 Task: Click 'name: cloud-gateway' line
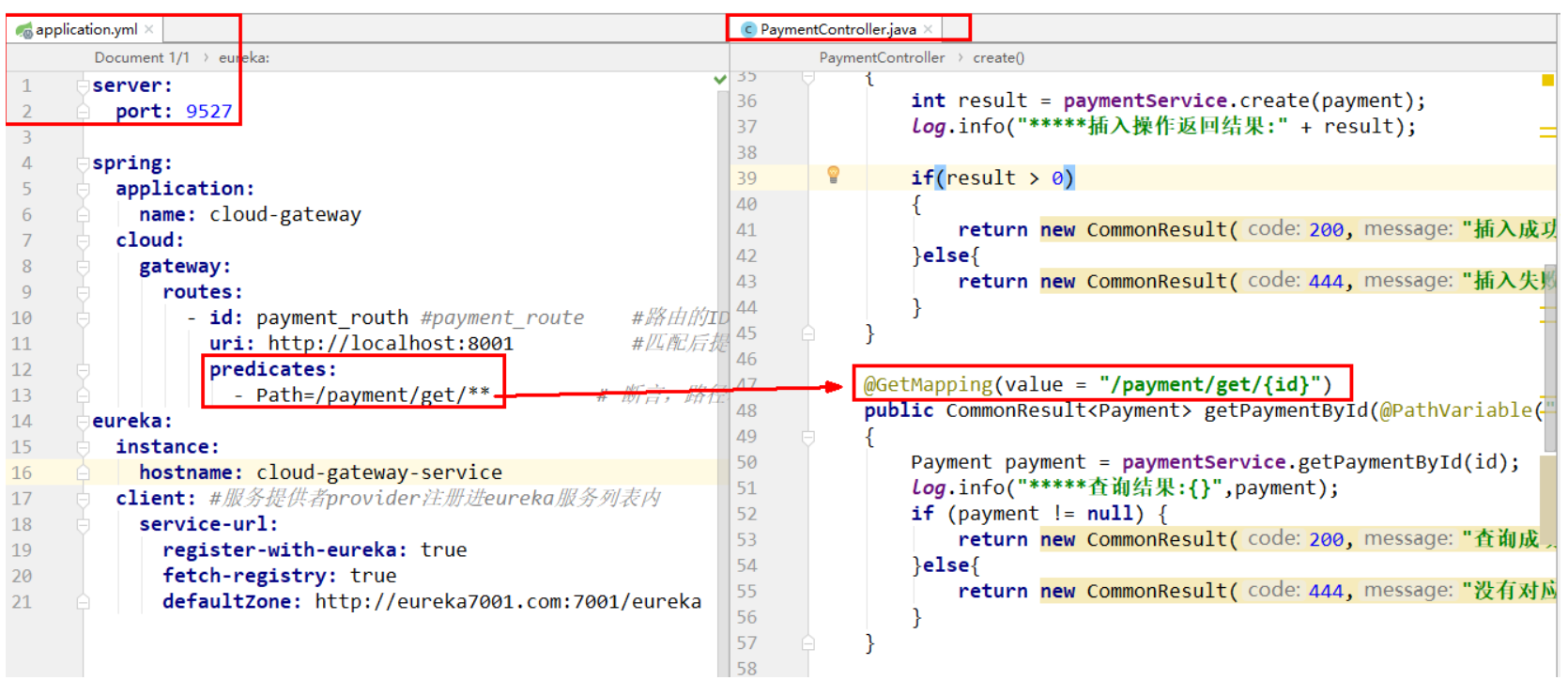click(x=250, y=214)
